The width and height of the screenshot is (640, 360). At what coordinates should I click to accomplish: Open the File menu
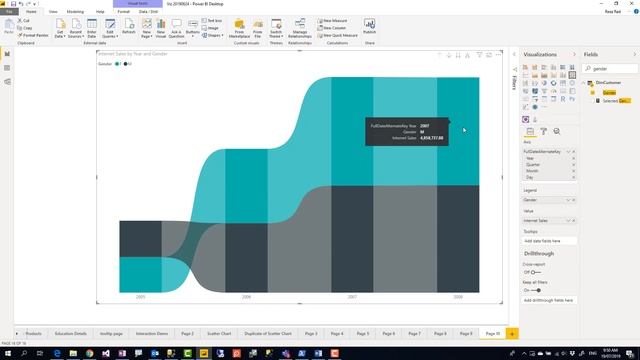(x=9, y=12)
